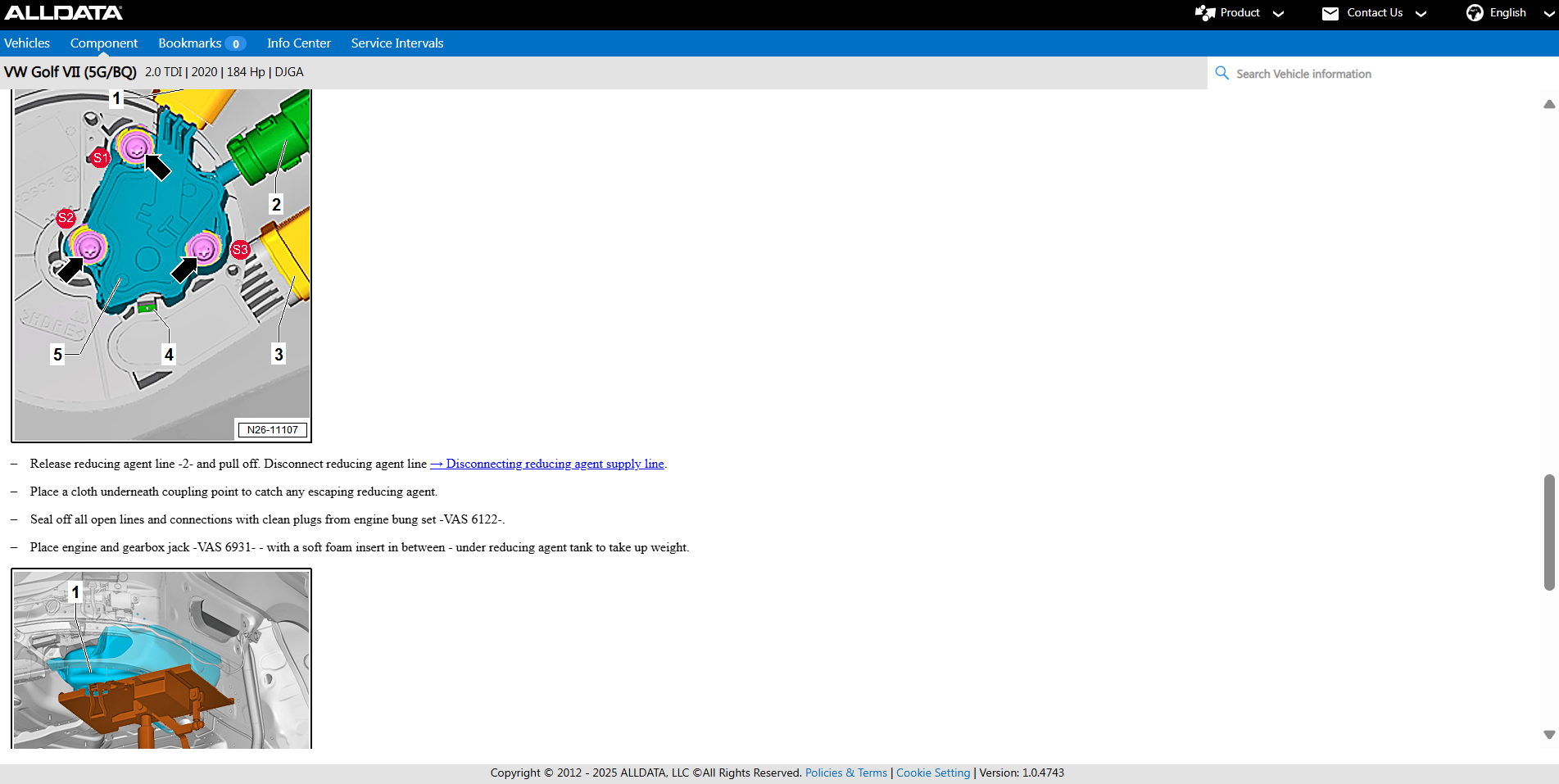1559x784 pixels.
Task: Click the scroll up arrow
Action: 1549,104
